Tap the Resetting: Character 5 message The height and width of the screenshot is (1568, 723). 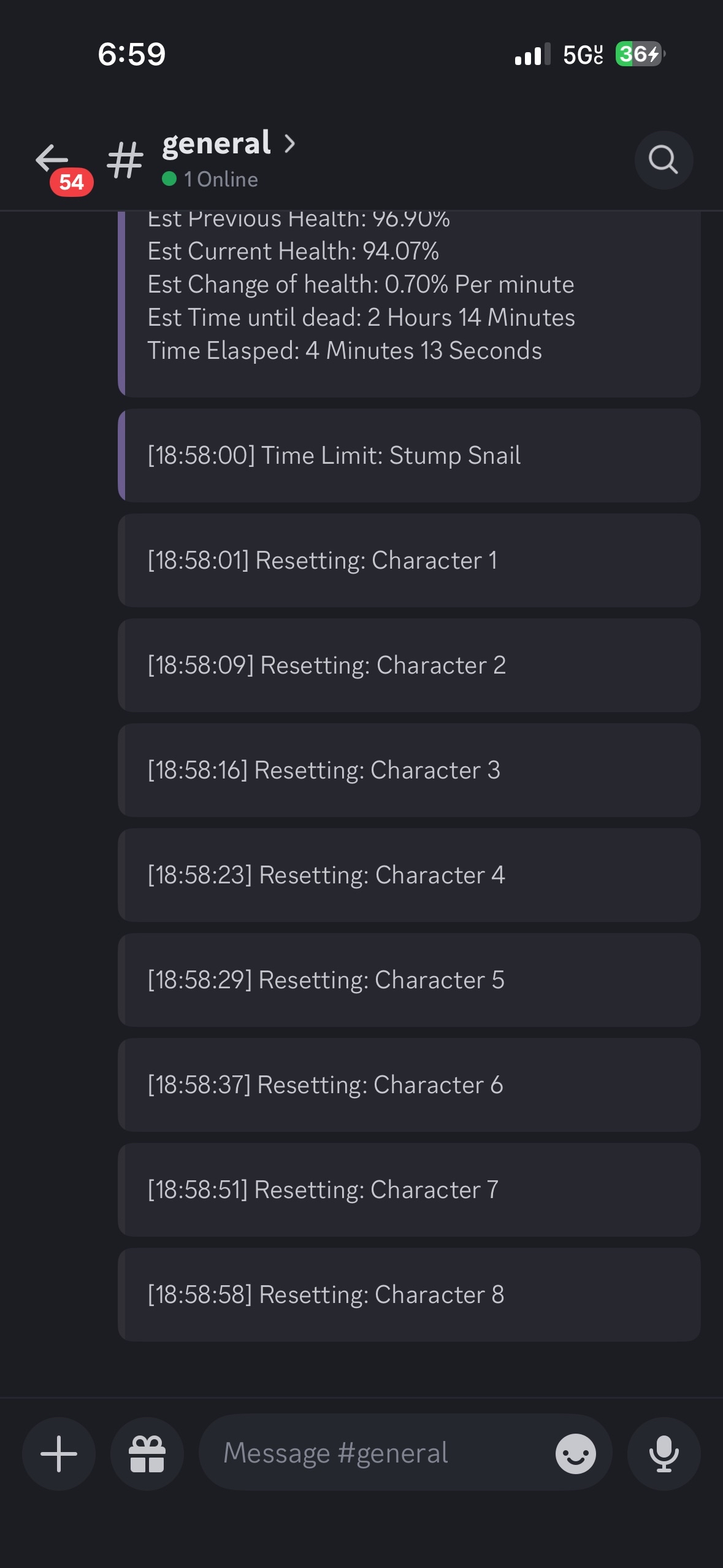pos(409,980)
